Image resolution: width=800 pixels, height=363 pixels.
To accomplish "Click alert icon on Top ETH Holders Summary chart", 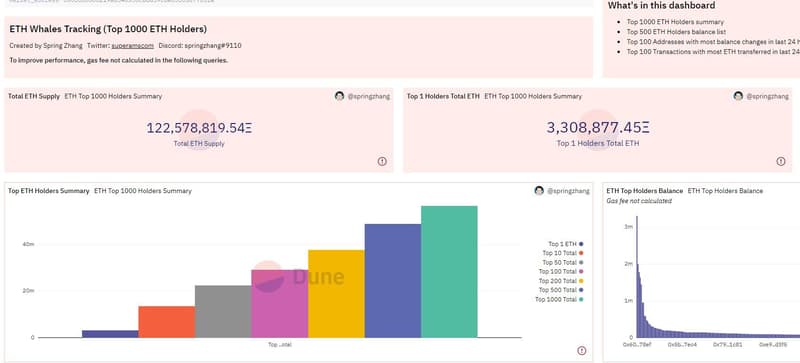I will pyautogui.click(x=582, y=351).
